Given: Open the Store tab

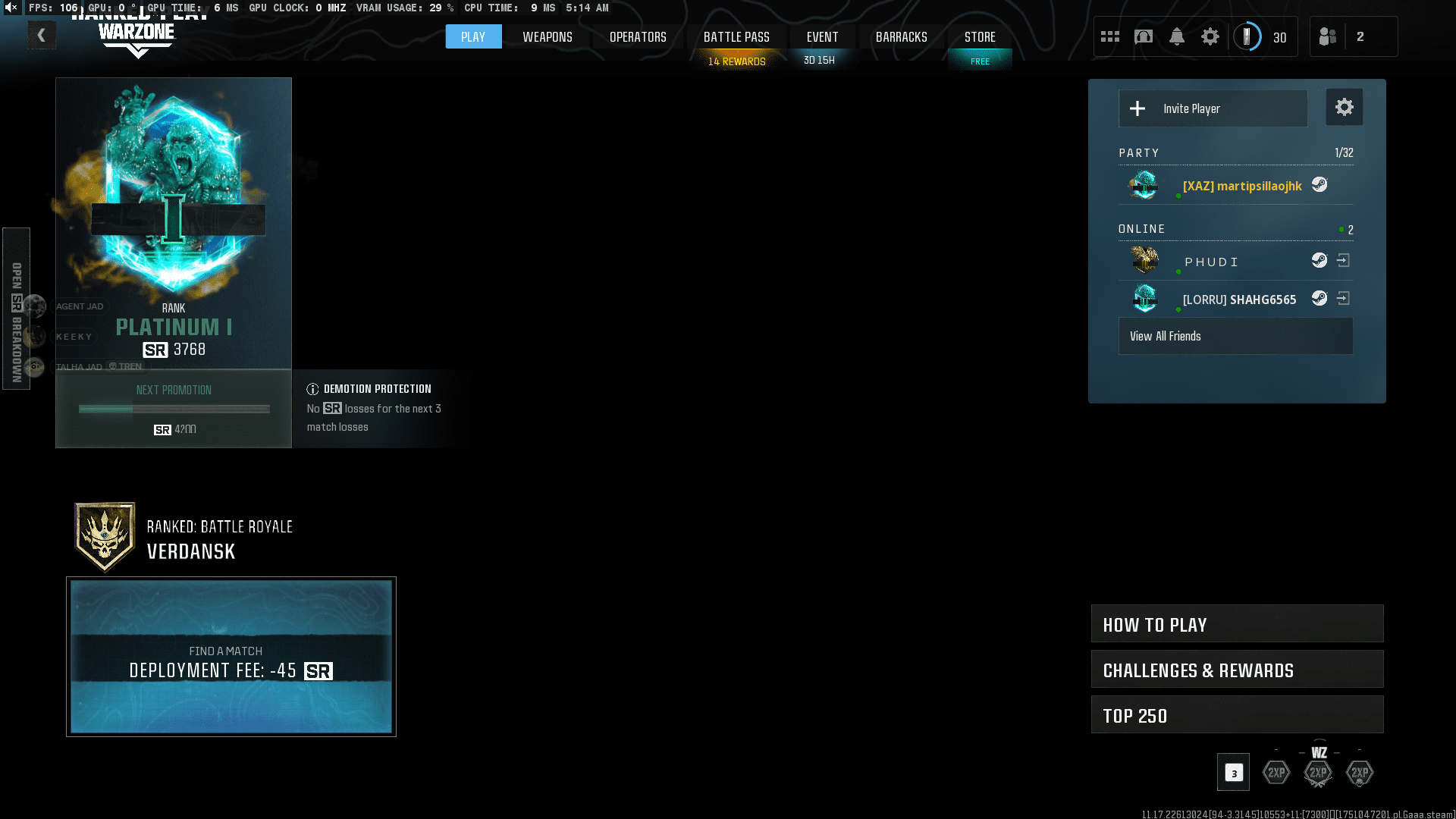Looking at the screenshot, I should (x=979, y=36).
